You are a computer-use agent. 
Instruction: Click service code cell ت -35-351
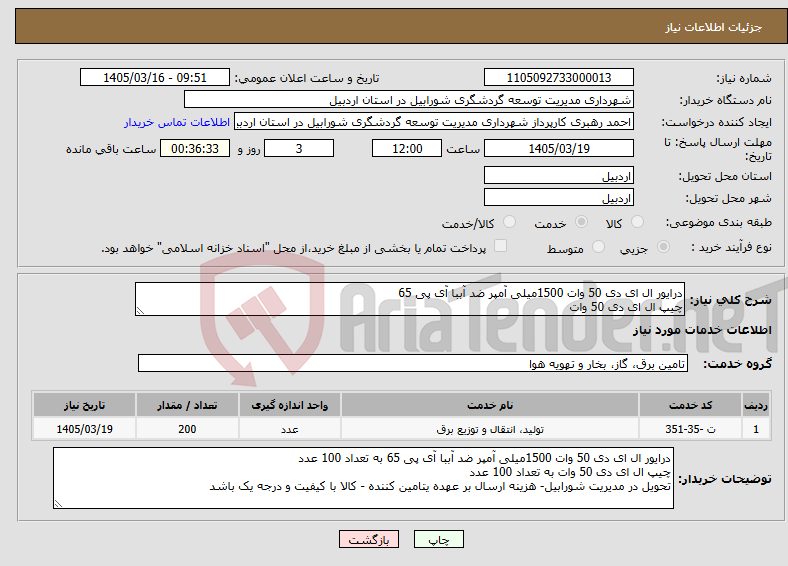(691, 429)
